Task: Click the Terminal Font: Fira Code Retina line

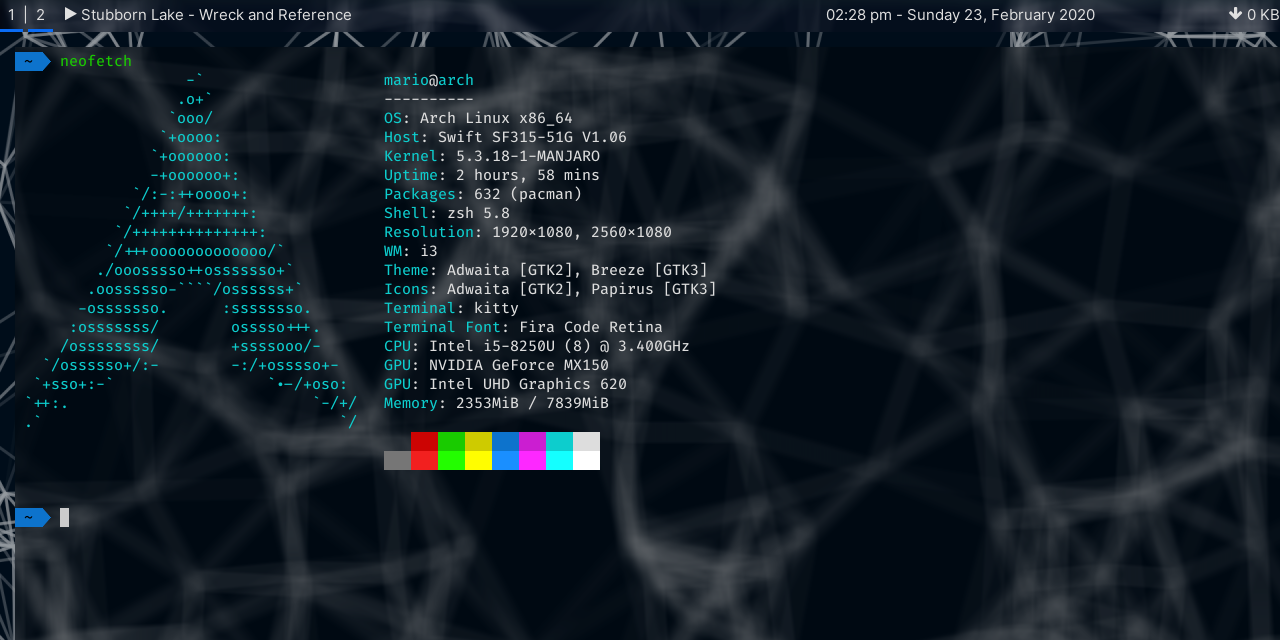Action: 523,327
